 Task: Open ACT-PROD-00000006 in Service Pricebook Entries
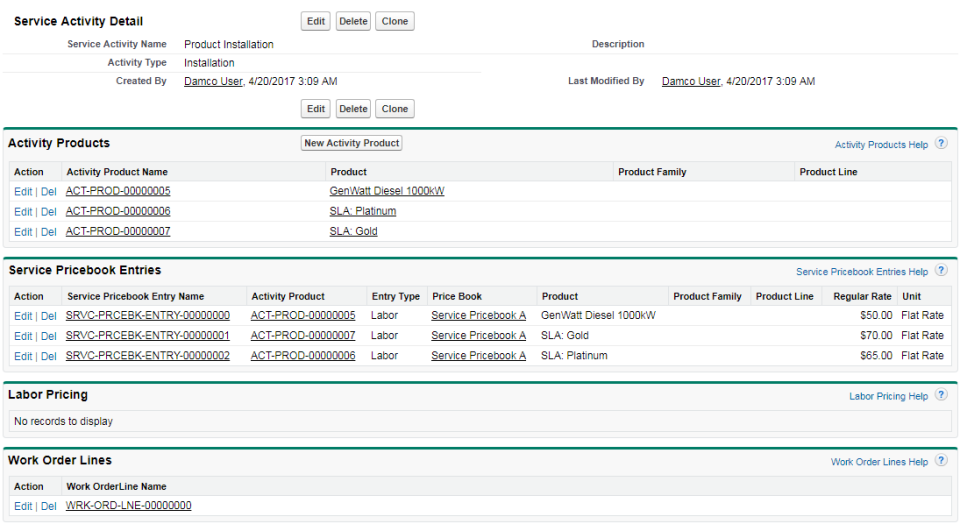(x=303, y=356)
